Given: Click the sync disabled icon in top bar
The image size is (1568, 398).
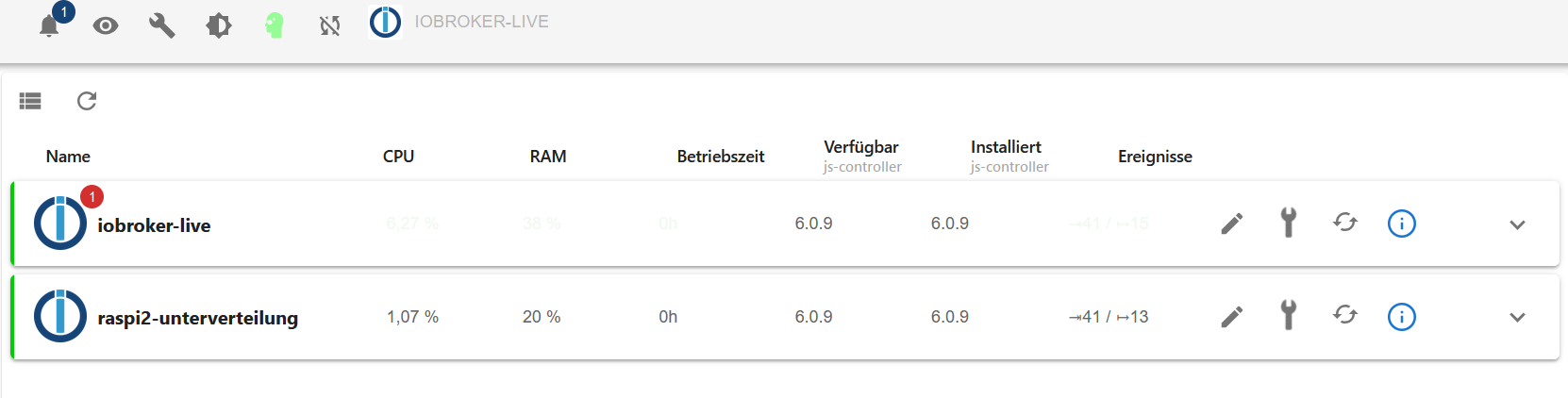Looking at the screenshot, I should [329, 25].
